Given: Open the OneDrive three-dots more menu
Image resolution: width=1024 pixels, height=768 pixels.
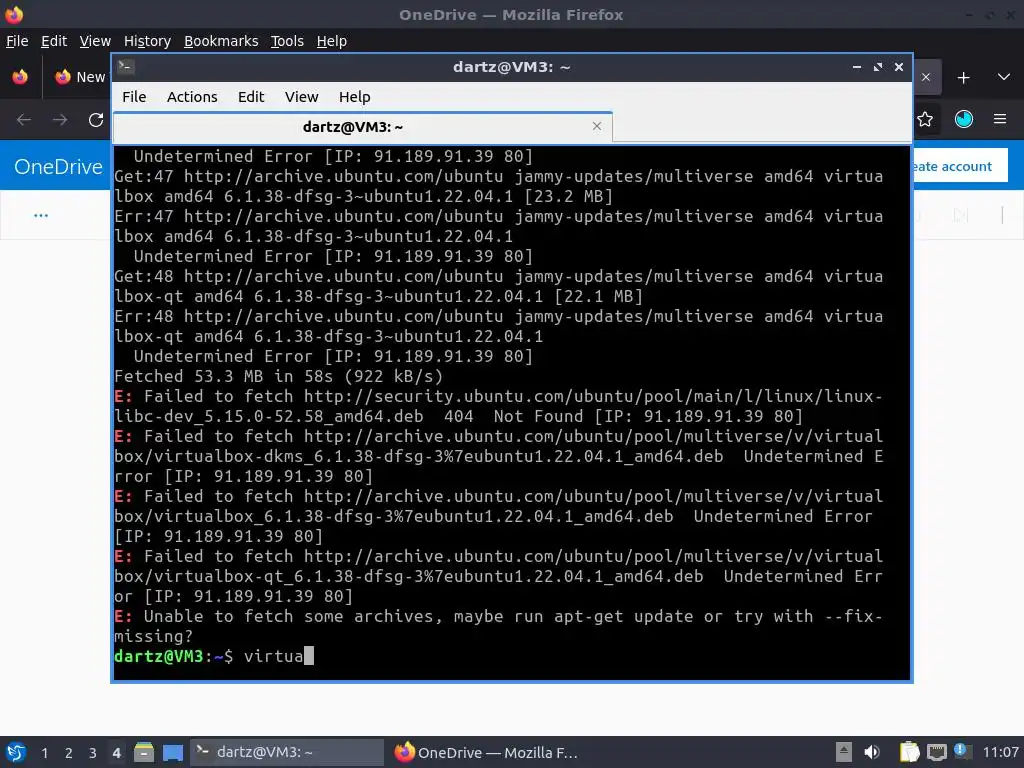Looking at the screenshot, I should [40, 216].
